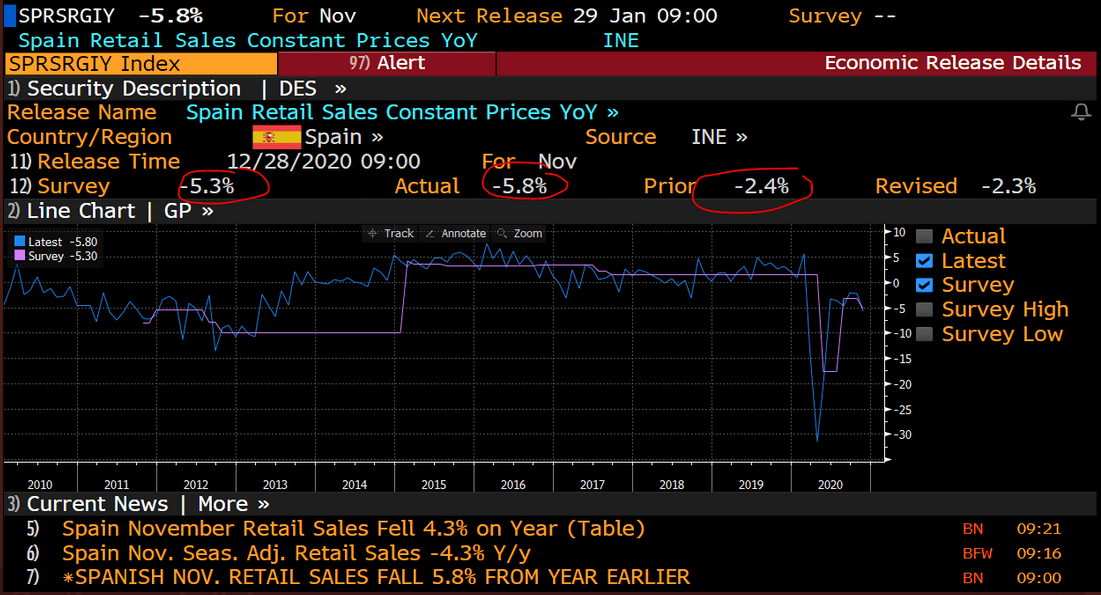Tick the Survey Low checkbox
The image size is (1101, 595).
click(x=924, y=334)
